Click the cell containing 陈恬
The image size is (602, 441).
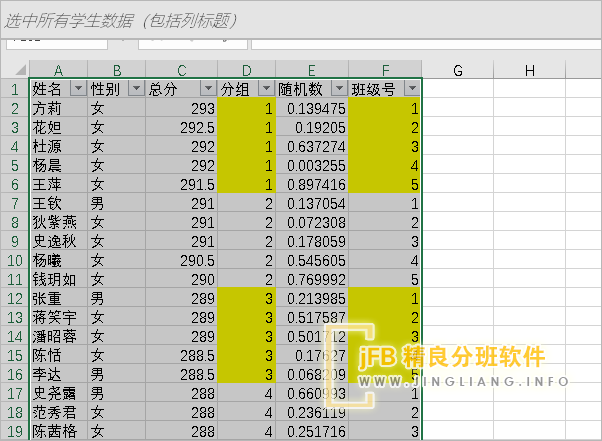pos(59,355)
